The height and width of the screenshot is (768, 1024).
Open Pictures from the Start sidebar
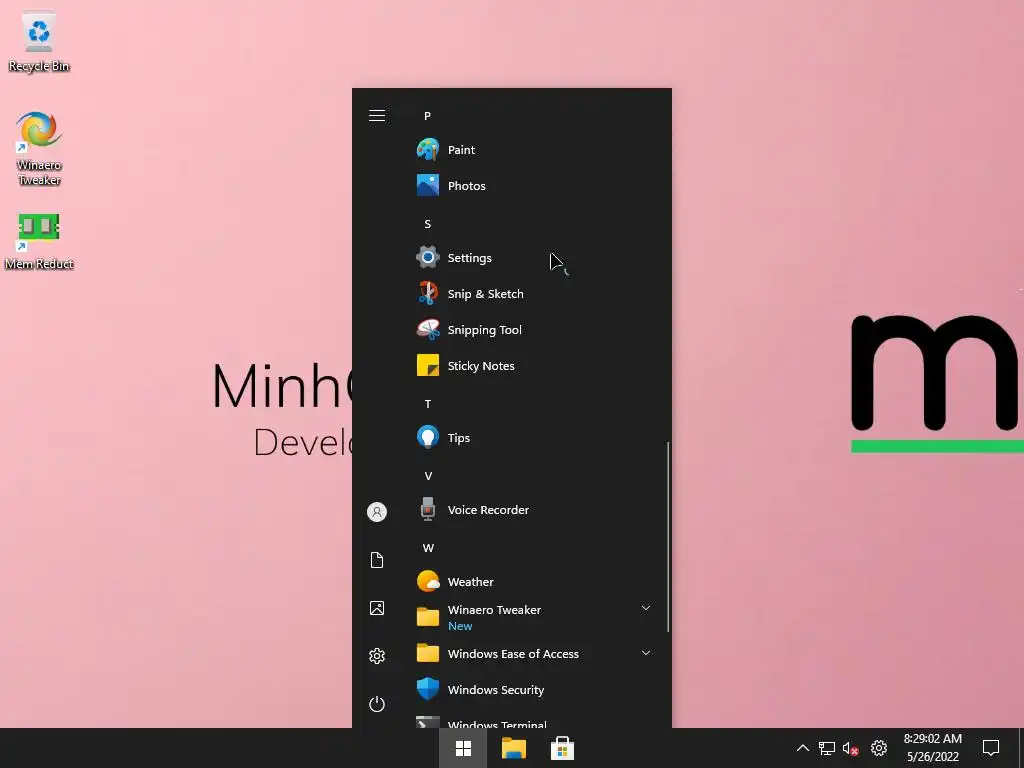point(377,608)
